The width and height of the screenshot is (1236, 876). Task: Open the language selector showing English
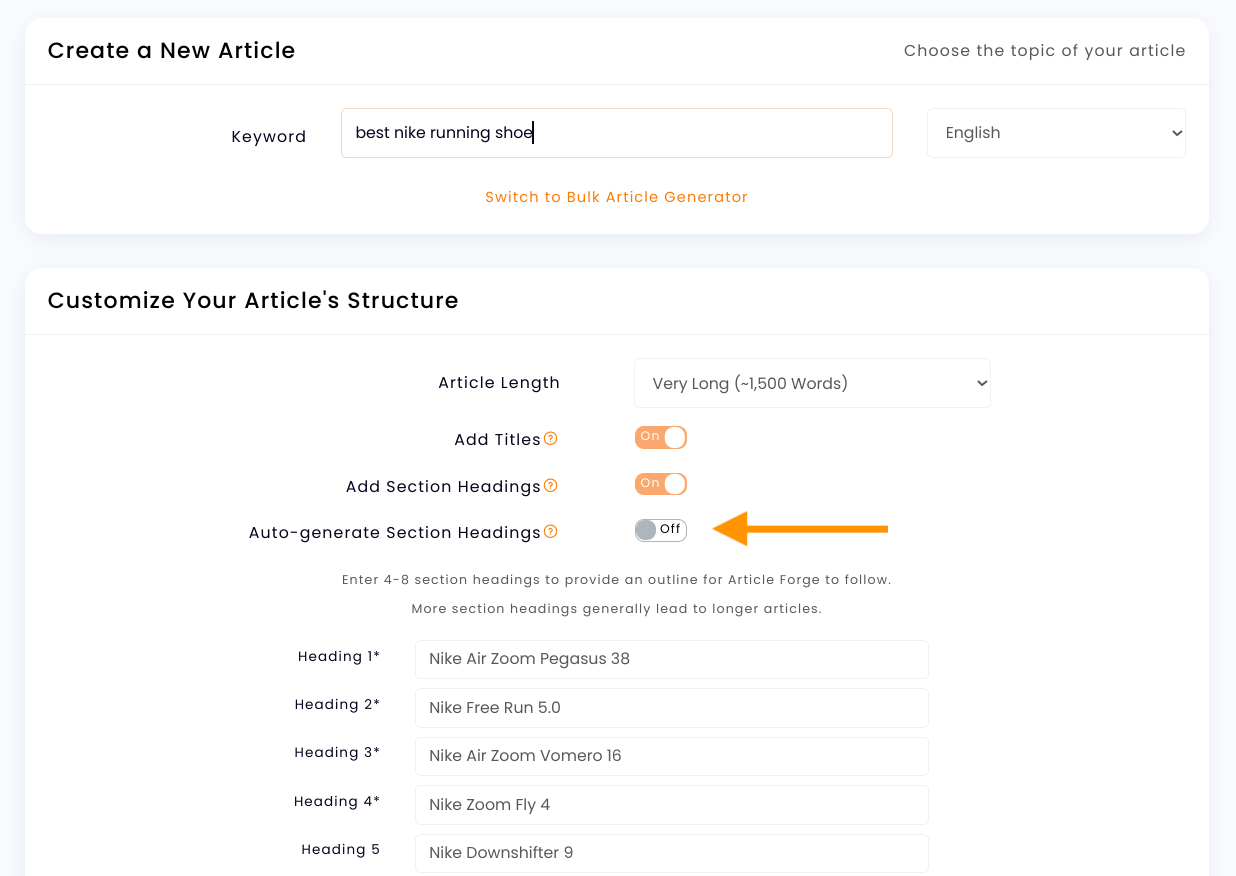pyautogui.click(x=1056, y=132)
